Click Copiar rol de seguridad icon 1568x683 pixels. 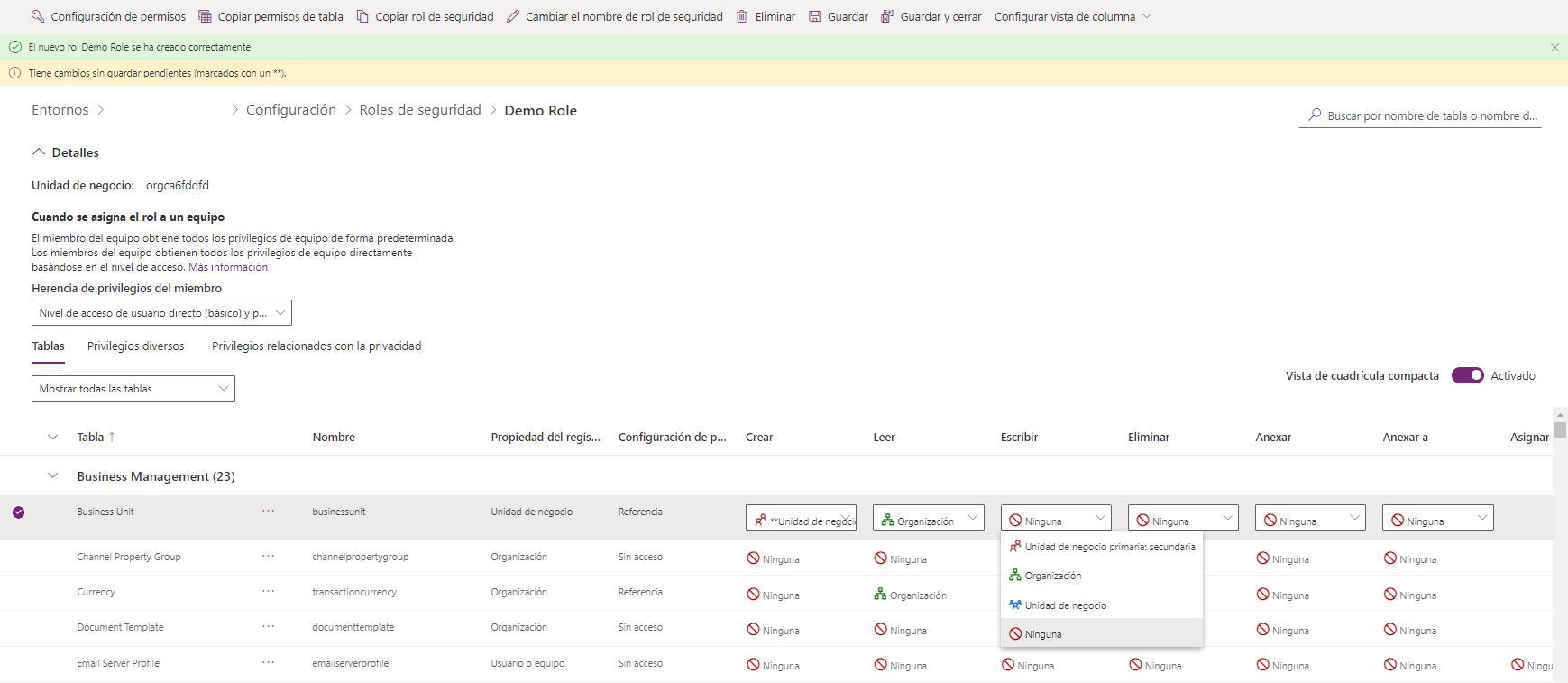click(362, 16)
